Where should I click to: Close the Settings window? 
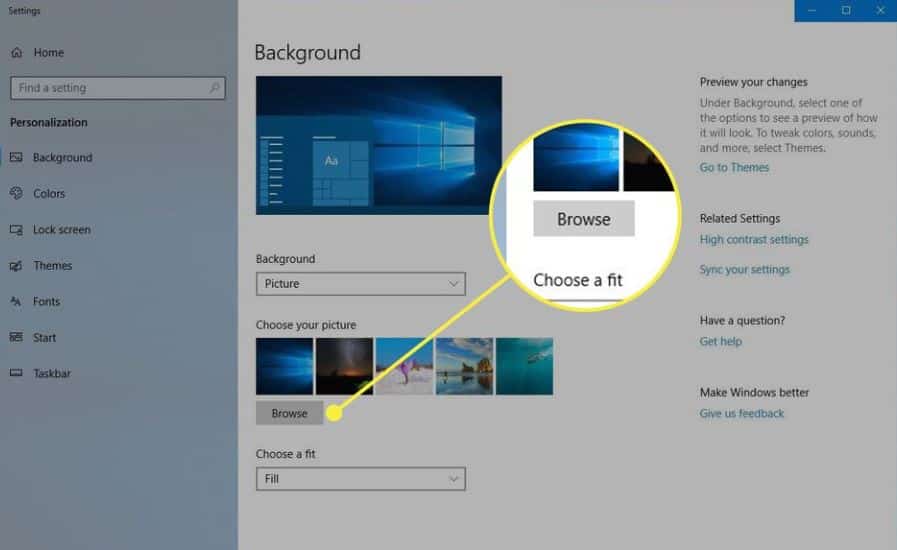click(880, 10)
